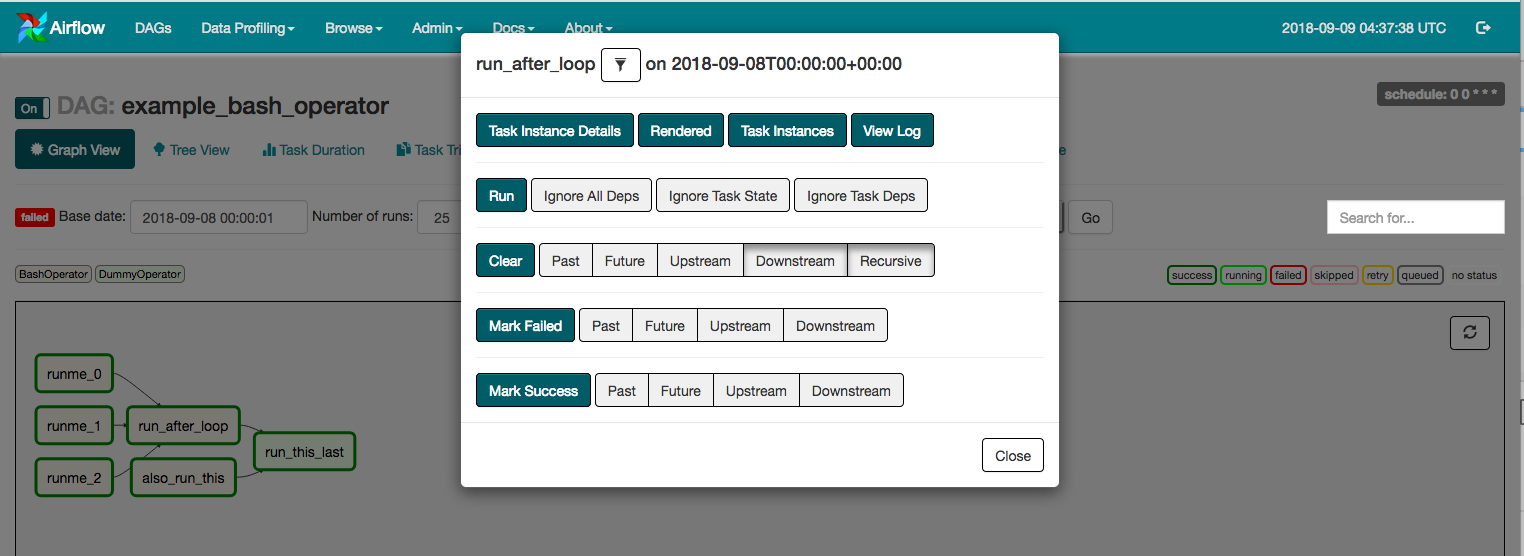Switch to the Tree View tab
Viewport: 1524px width, 556px height.
(x=191, y=150)
